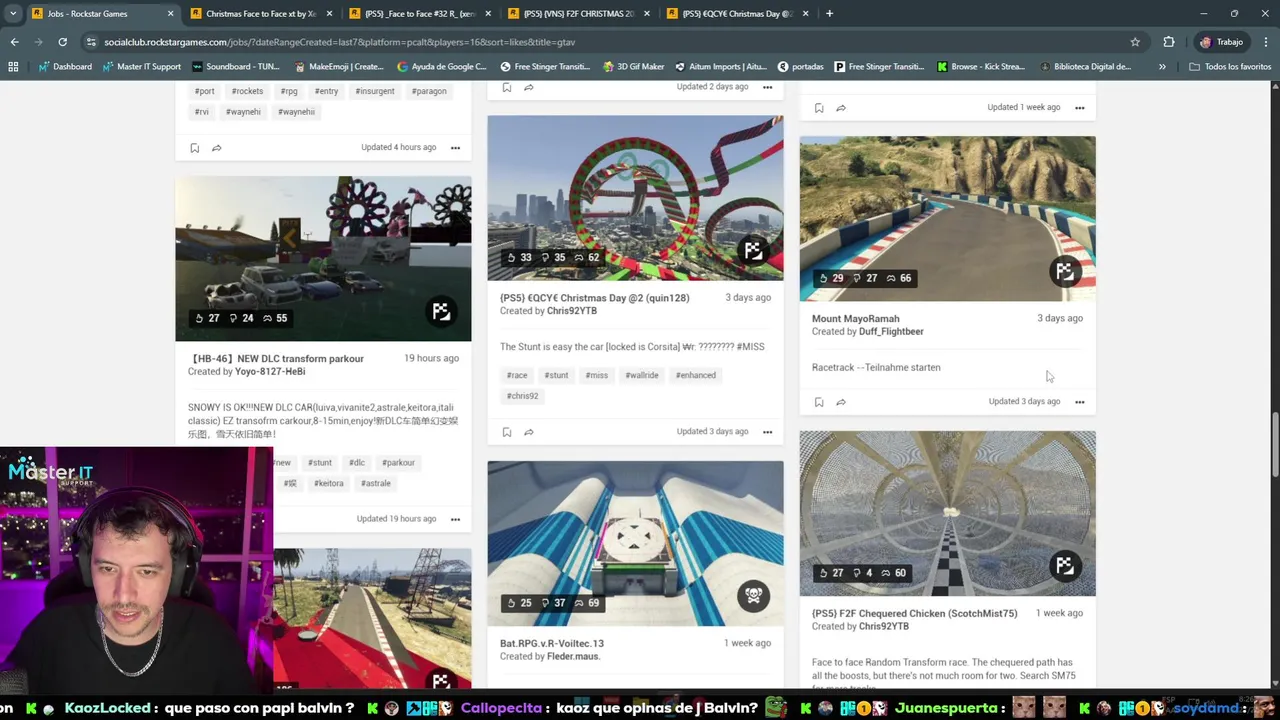Open creator profile Fleder.maus.
Screen dimensions: 1280x720
(573, 657)
